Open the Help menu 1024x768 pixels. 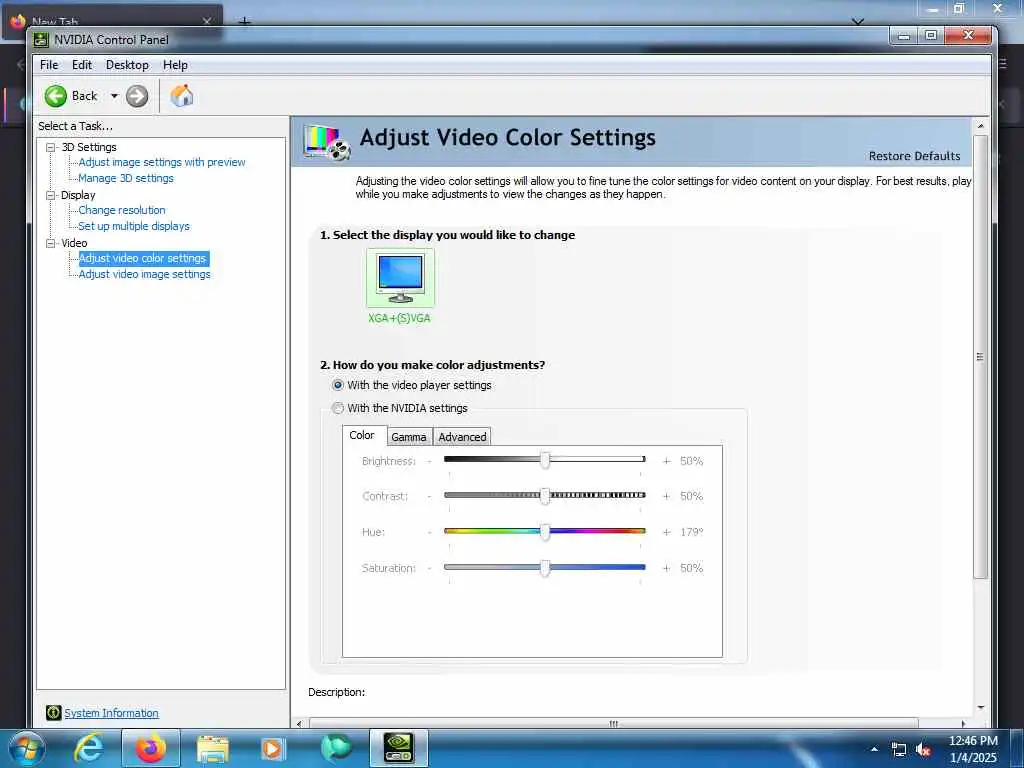pos(175,65)
